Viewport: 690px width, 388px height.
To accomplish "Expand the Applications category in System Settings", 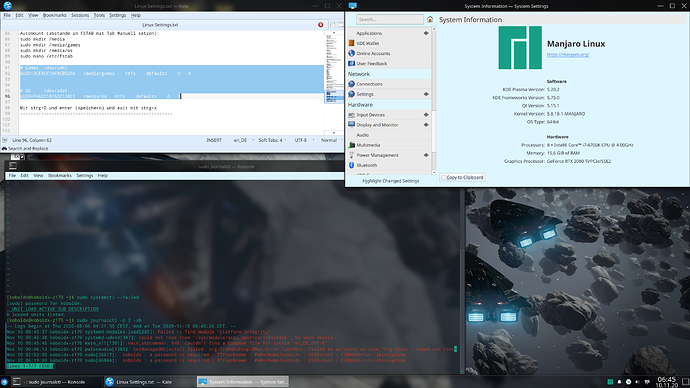I will pos(426,33).
